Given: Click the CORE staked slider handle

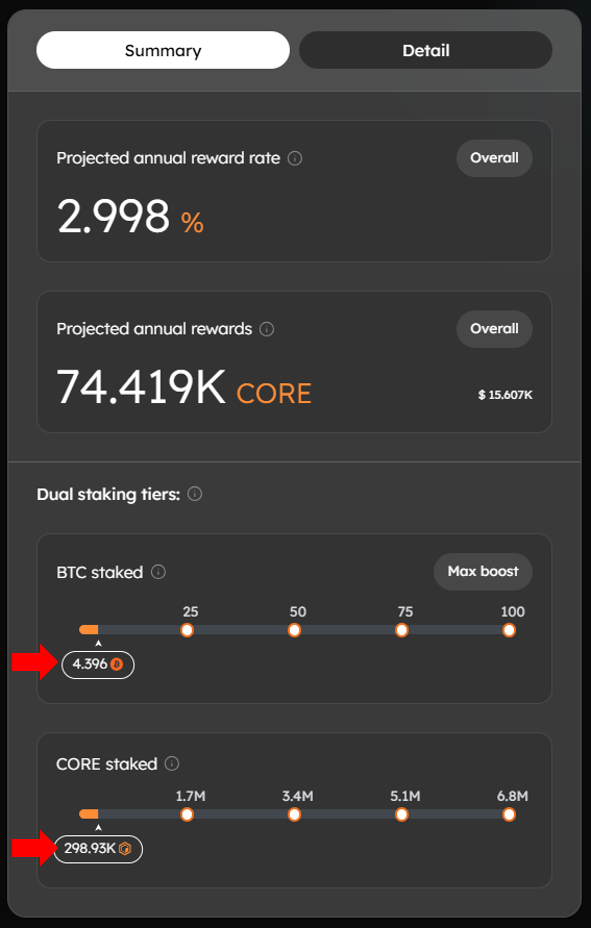Looking at the screenshot, I should click(x=91, y=814).
